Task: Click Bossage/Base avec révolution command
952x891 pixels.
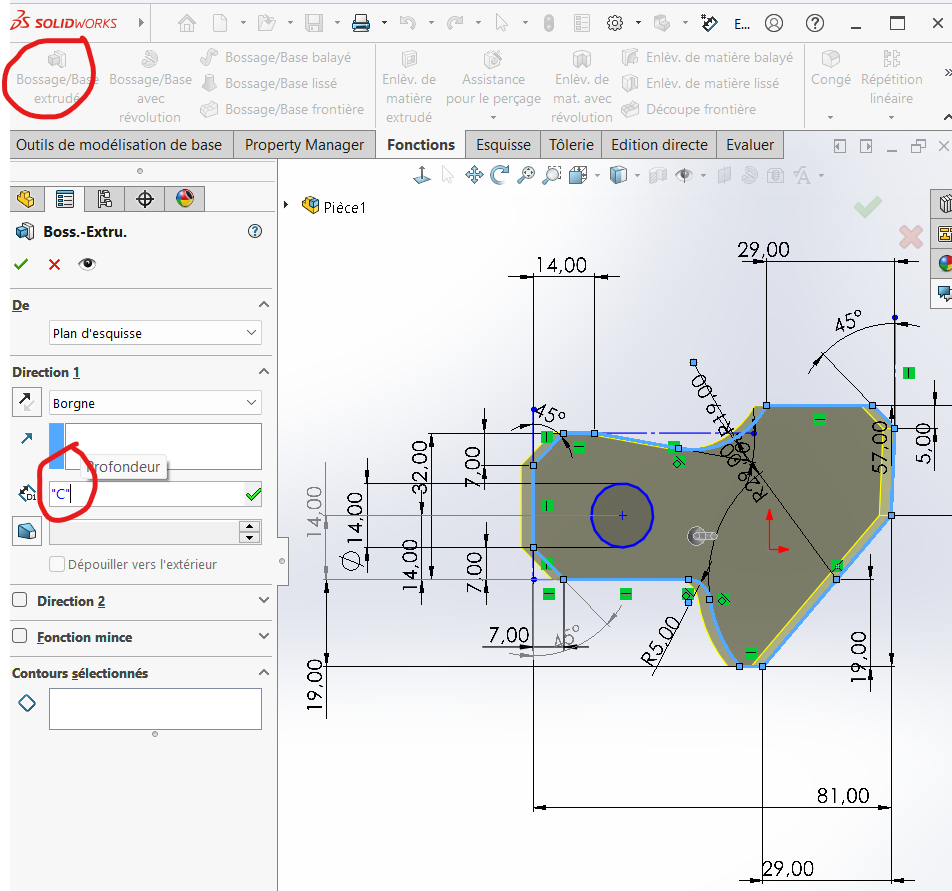Action: click(150, 87)
